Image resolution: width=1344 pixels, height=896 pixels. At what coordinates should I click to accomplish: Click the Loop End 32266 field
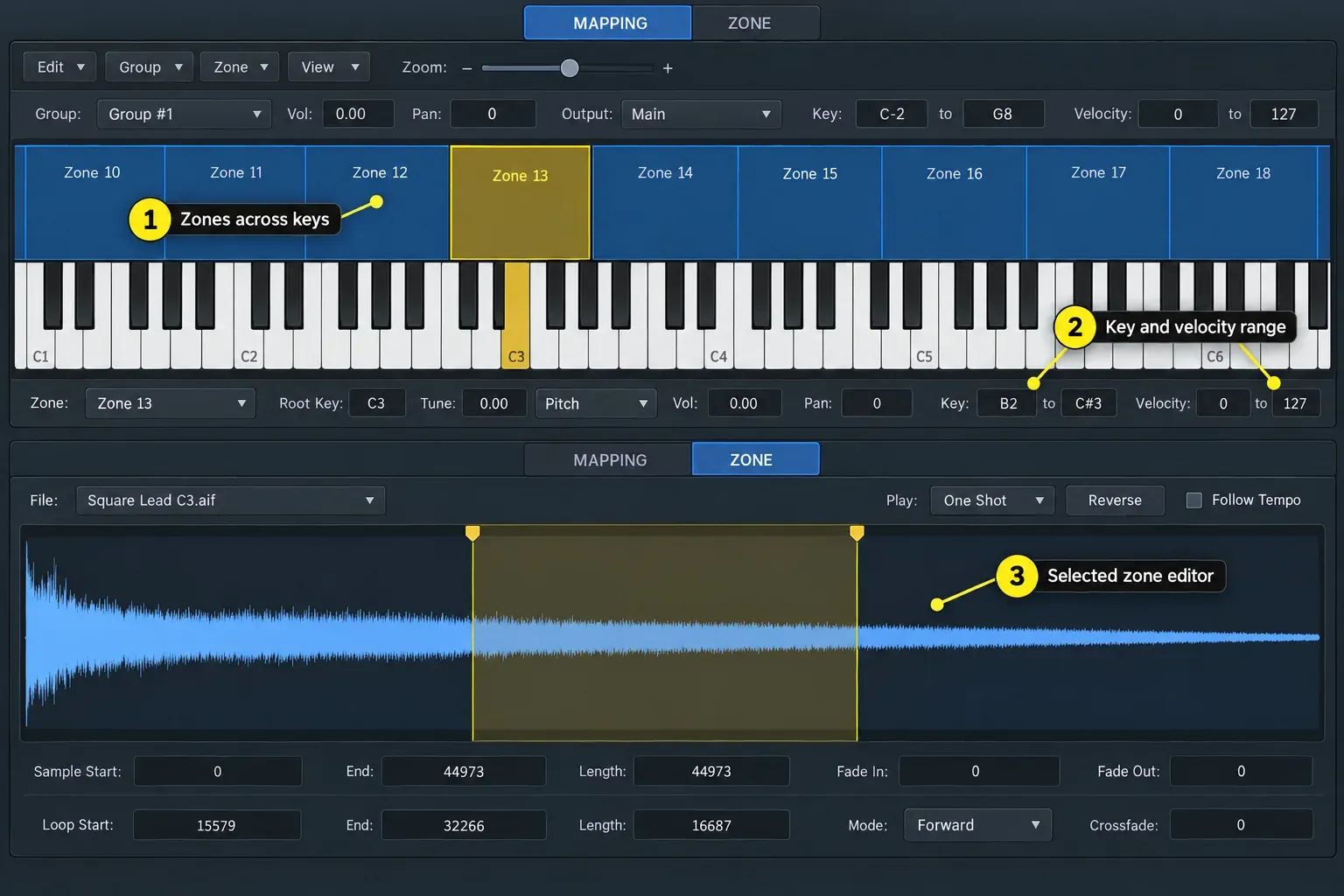(464, 825)
